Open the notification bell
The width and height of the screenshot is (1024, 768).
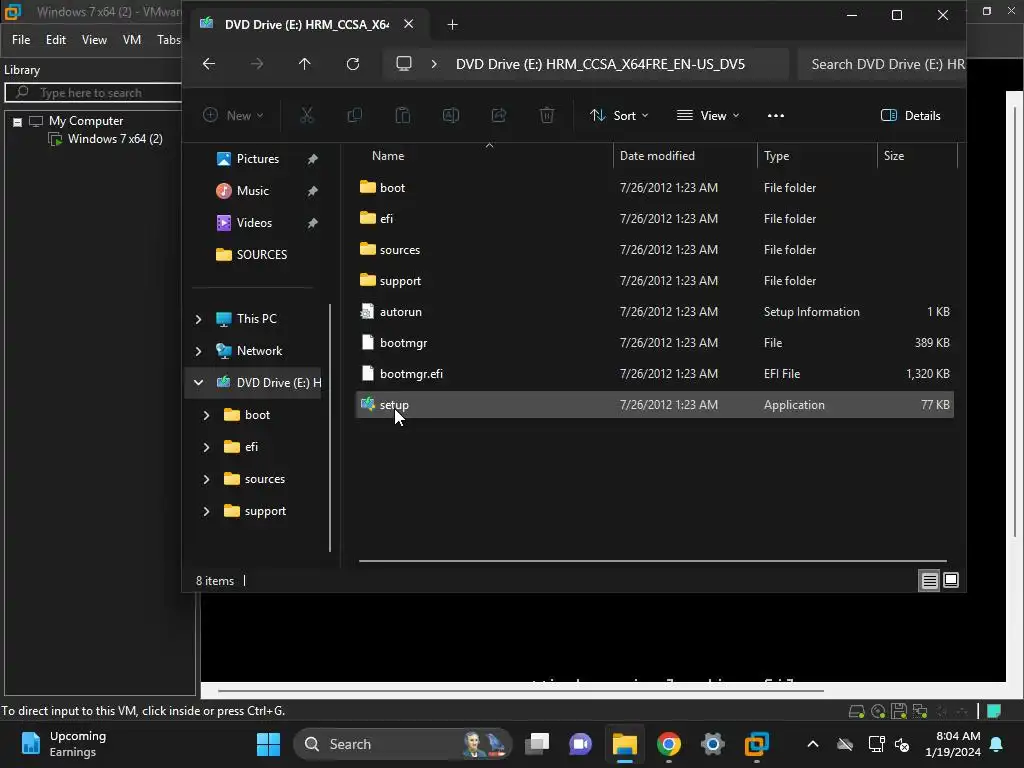(997, 744)
